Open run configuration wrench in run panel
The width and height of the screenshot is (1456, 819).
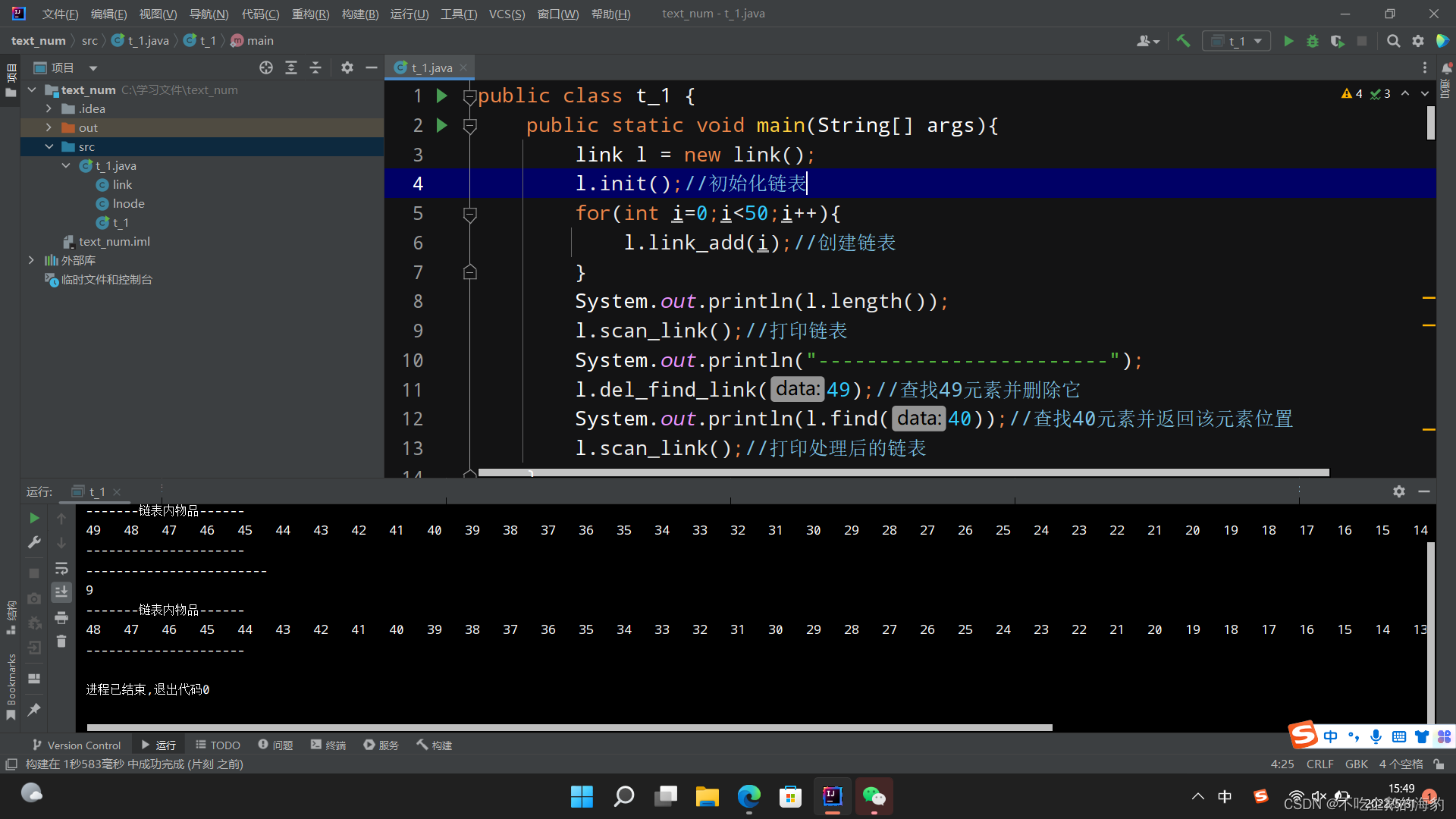coord(34,542)
